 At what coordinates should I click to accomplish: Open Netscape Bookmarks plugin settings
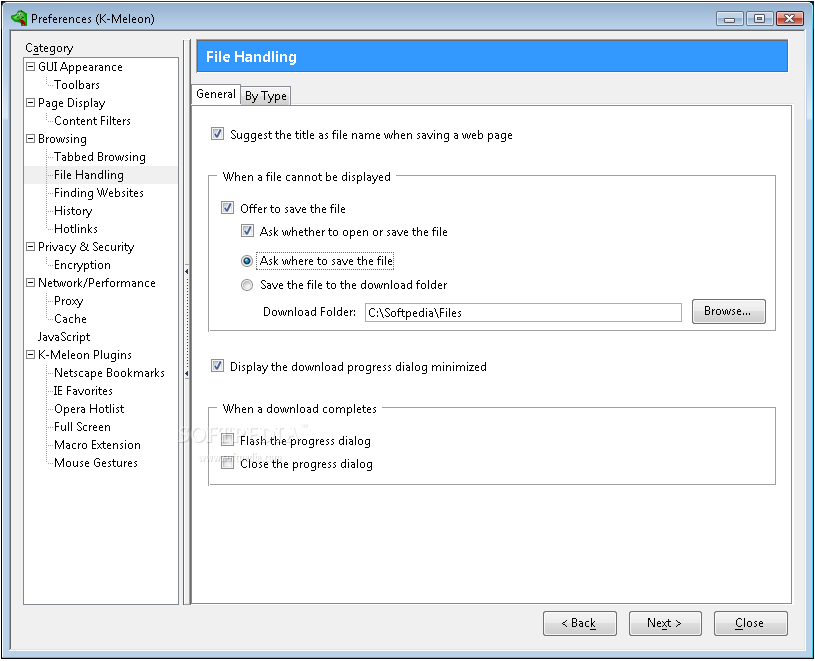109,373
